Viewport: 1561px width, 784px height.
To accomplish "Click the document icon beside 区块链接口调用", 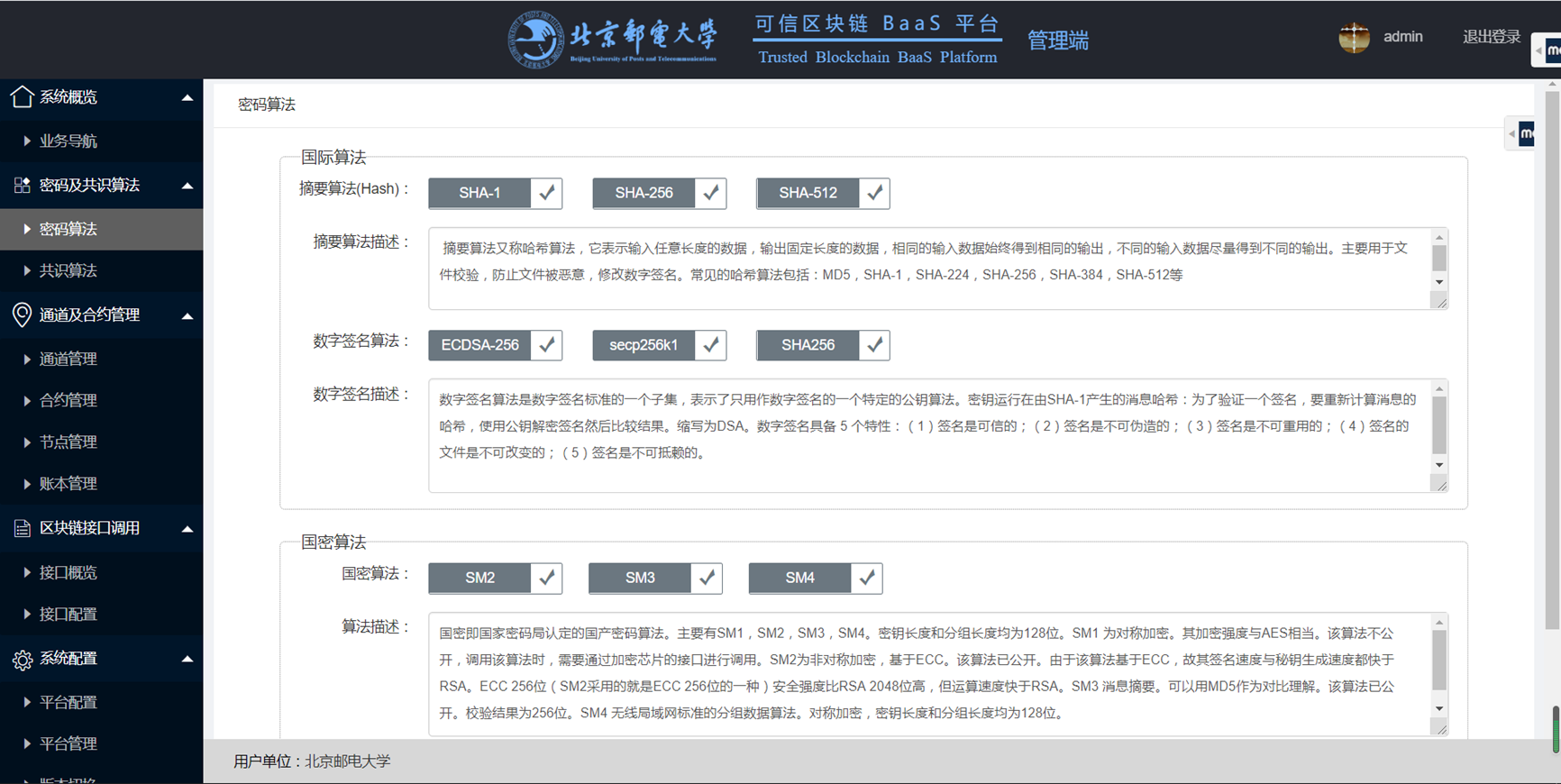I will point(22,528).
